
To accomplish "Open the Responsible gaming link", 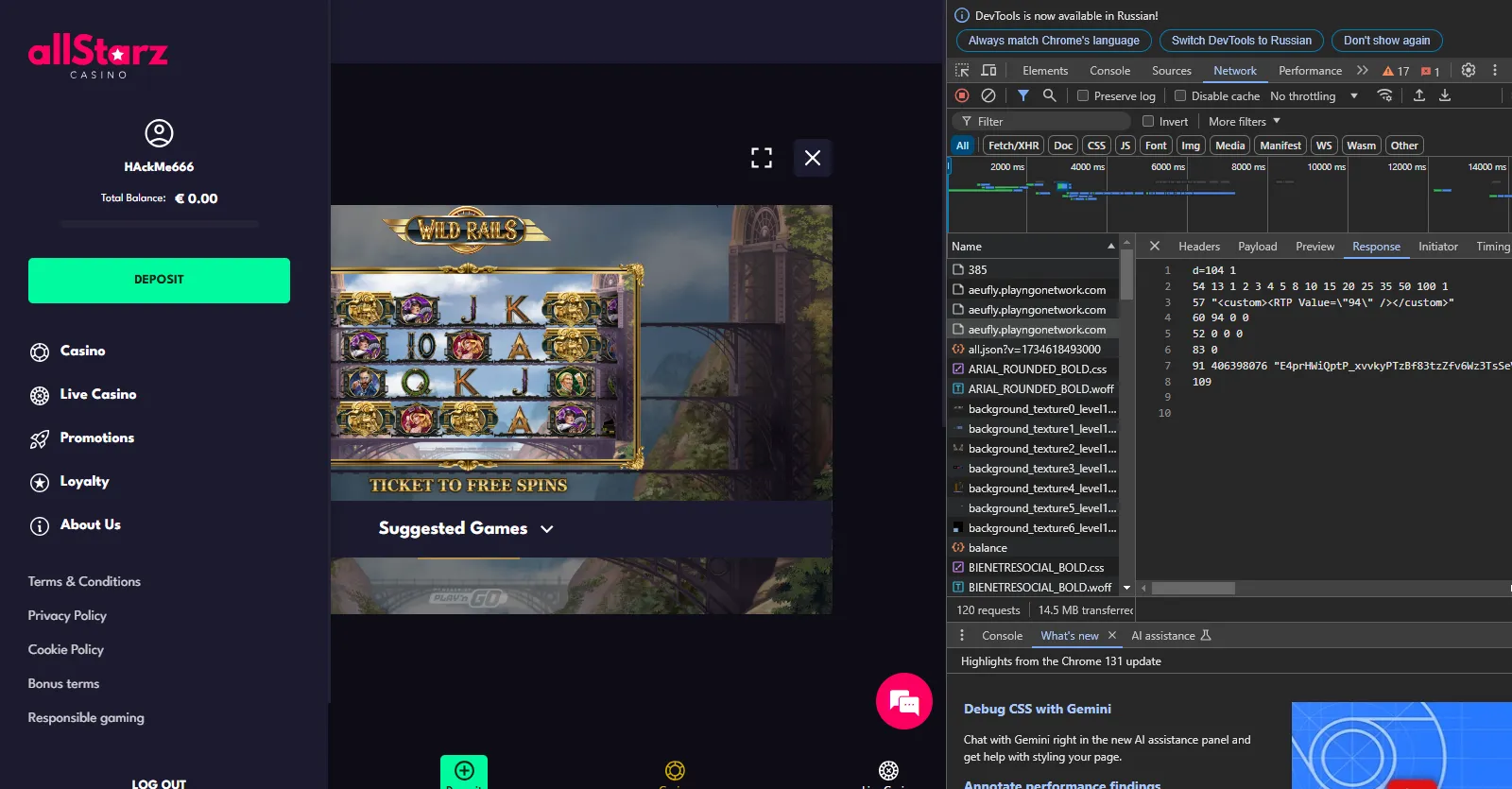I will (86, 718).
